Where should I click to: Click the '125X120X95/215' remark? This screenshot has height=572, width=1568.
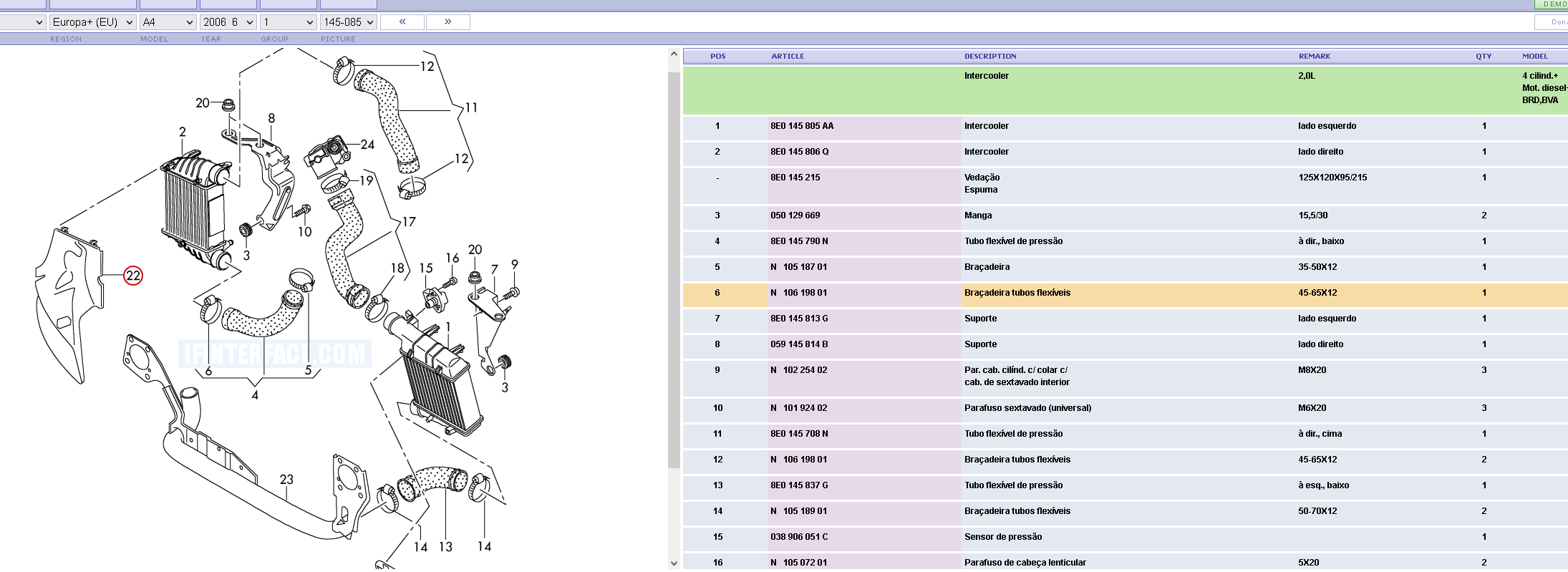[1332, 178]
